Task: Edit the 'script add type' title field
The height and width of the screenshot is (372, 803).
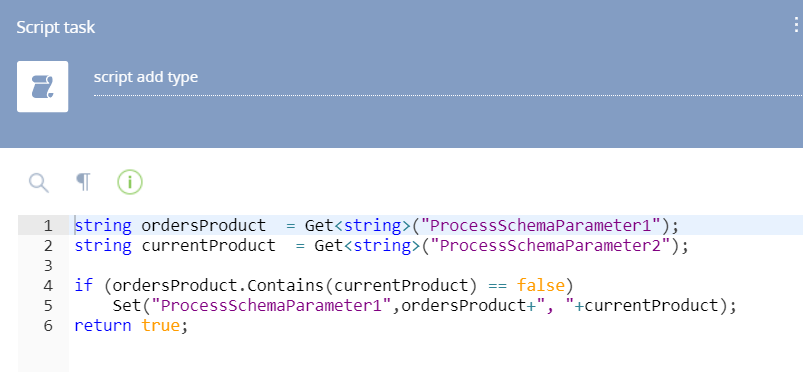Action: pyautogui.click(x=448, y=78)
